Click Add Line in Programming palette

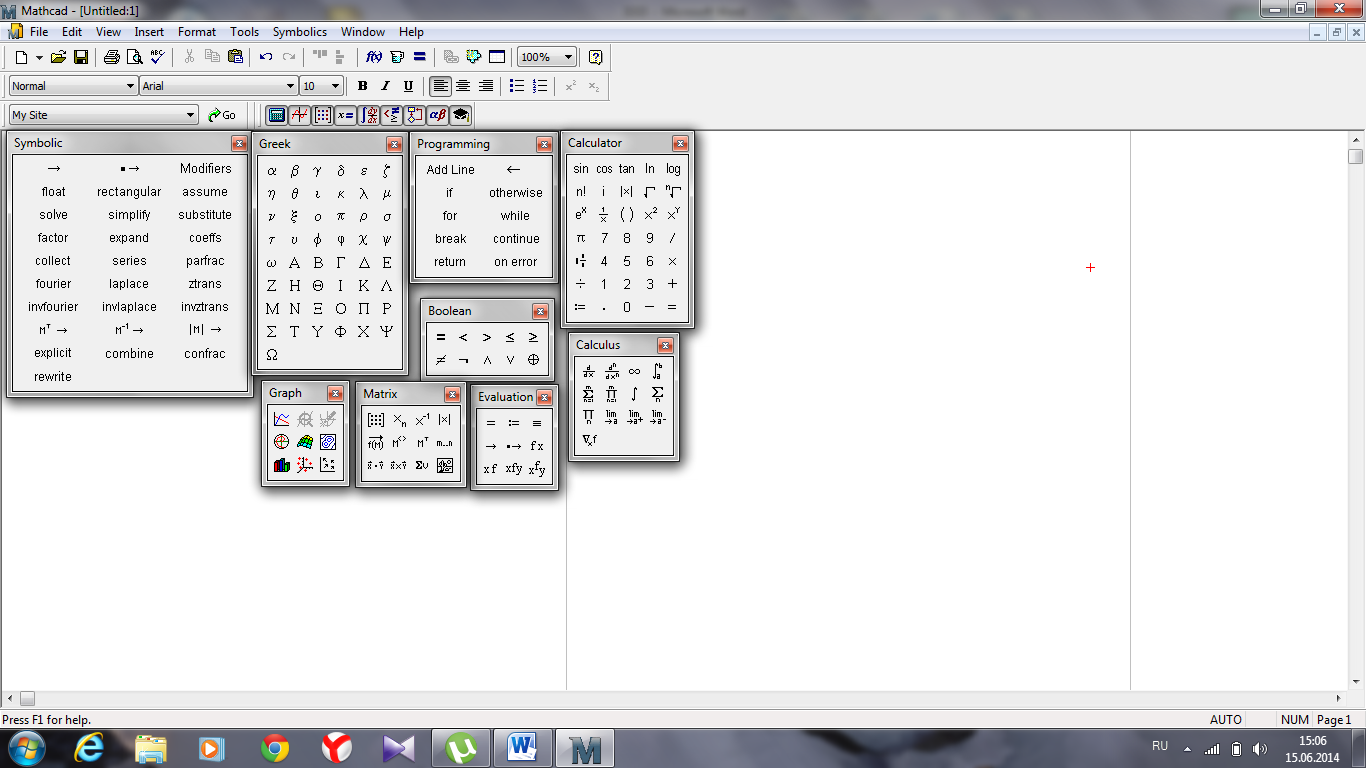450,170
